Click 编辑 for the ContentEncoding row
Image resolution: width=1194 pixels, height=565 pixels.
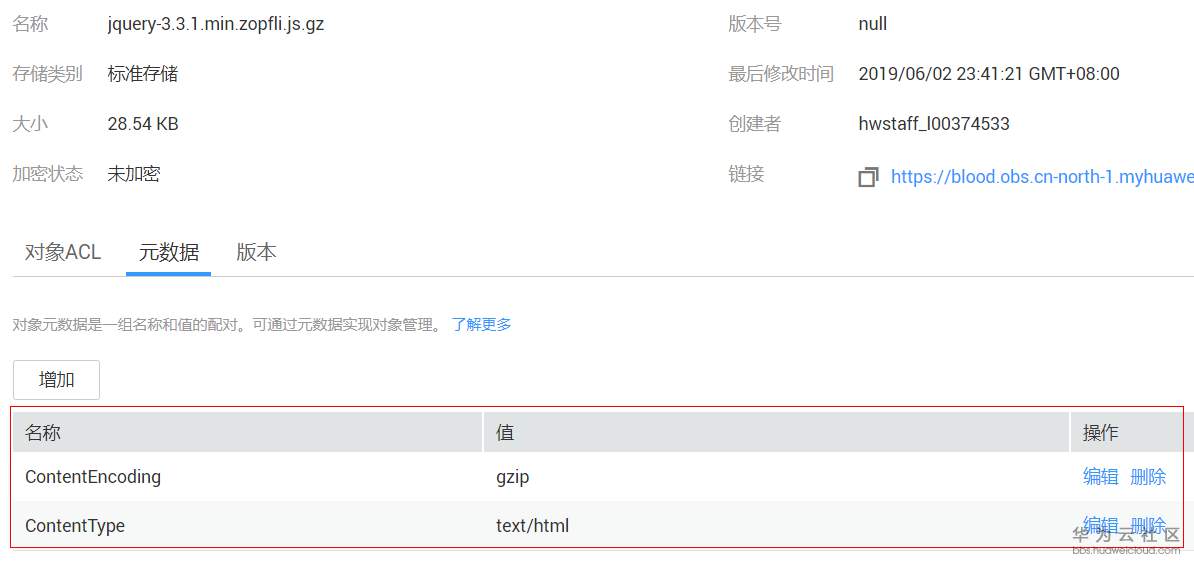pos(1100,477)
